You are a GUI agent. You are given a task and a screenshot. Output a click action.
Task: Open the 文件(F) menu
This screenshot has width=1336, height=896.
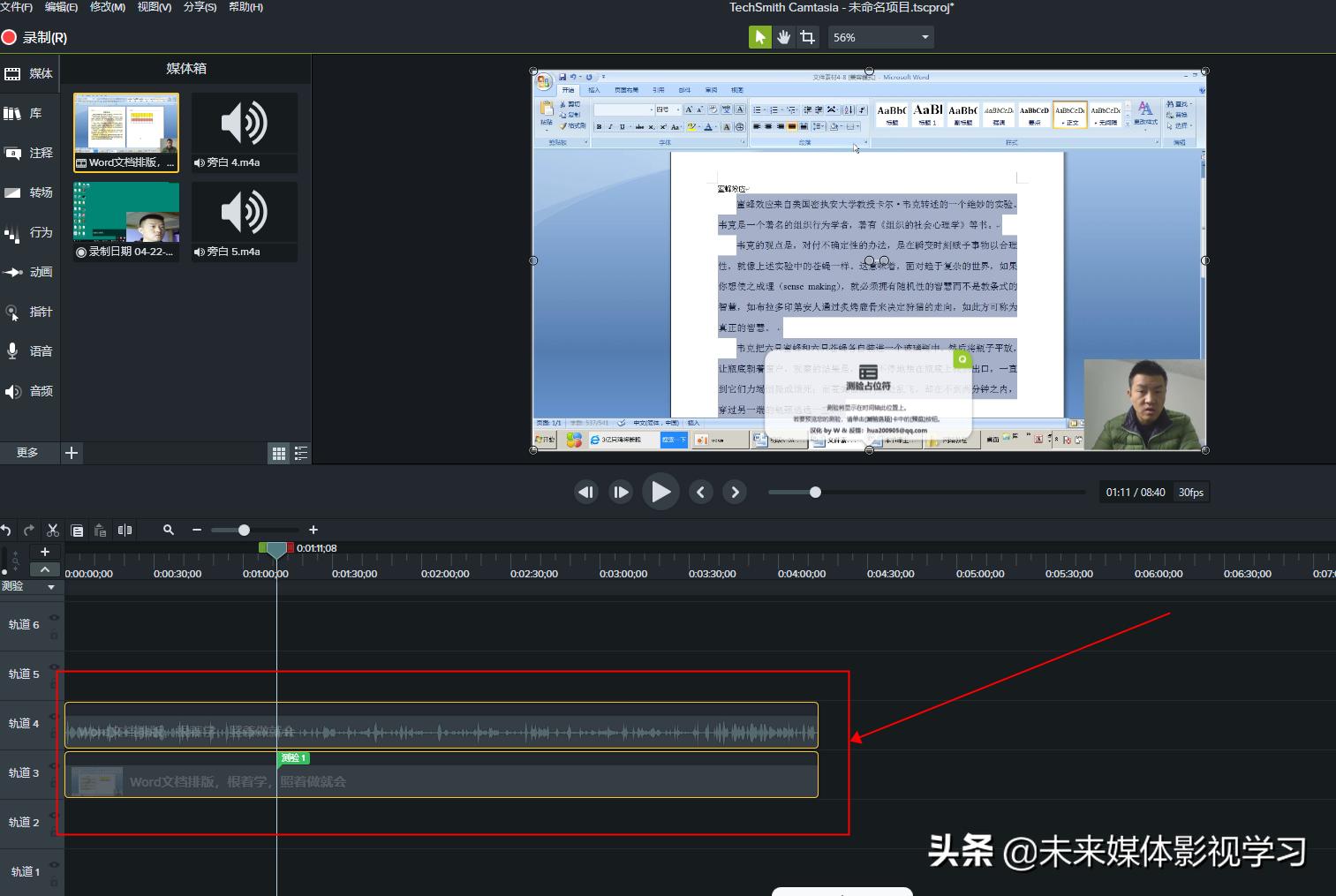tap(17, 7)
